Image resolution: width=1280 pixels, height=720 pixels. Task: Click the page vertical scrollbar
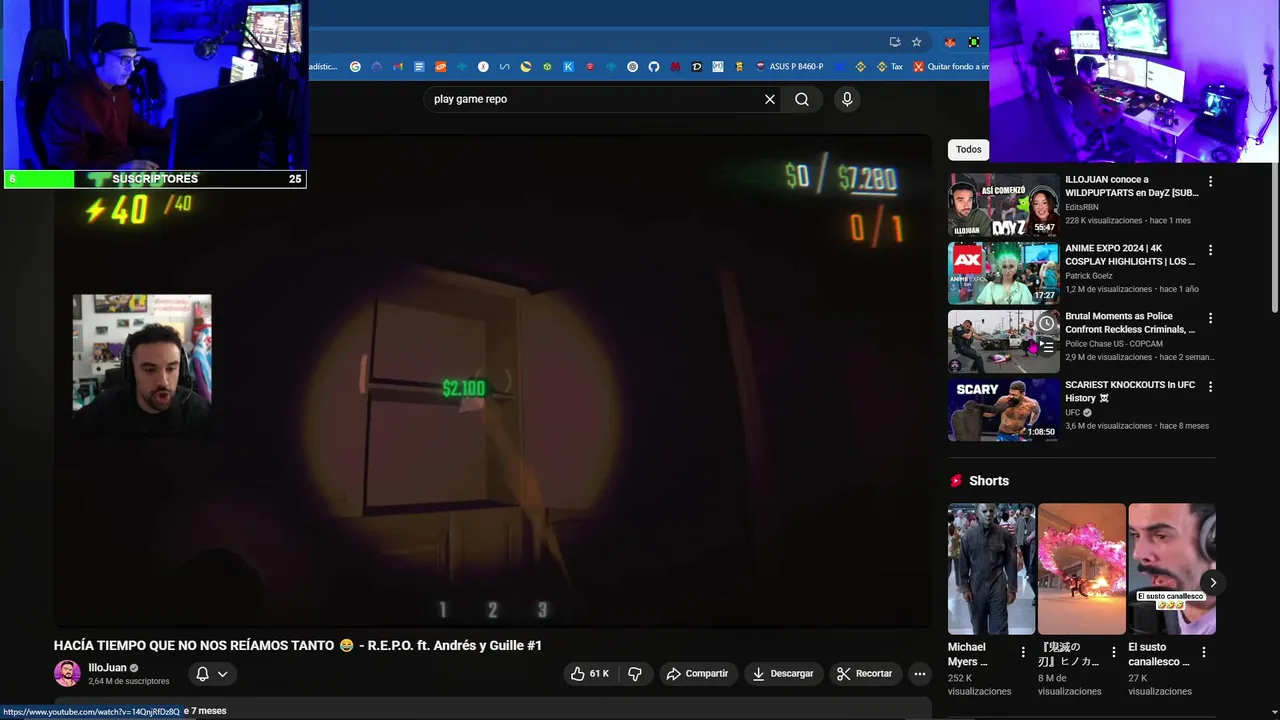[x=1274, y=240]
